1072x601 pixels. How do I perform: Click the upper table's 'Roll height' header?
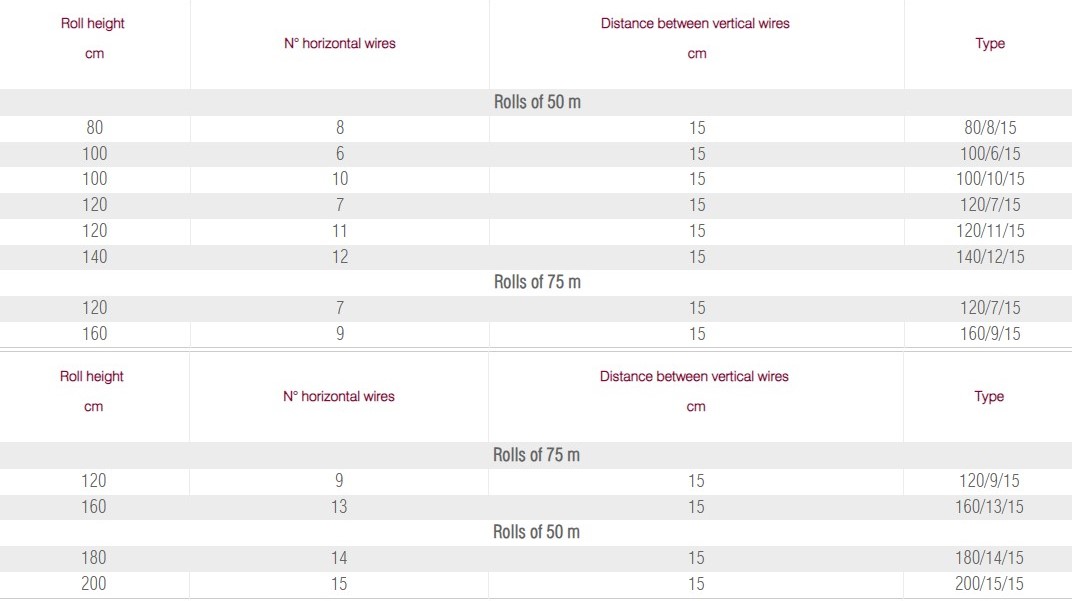[x=93, y=23]
